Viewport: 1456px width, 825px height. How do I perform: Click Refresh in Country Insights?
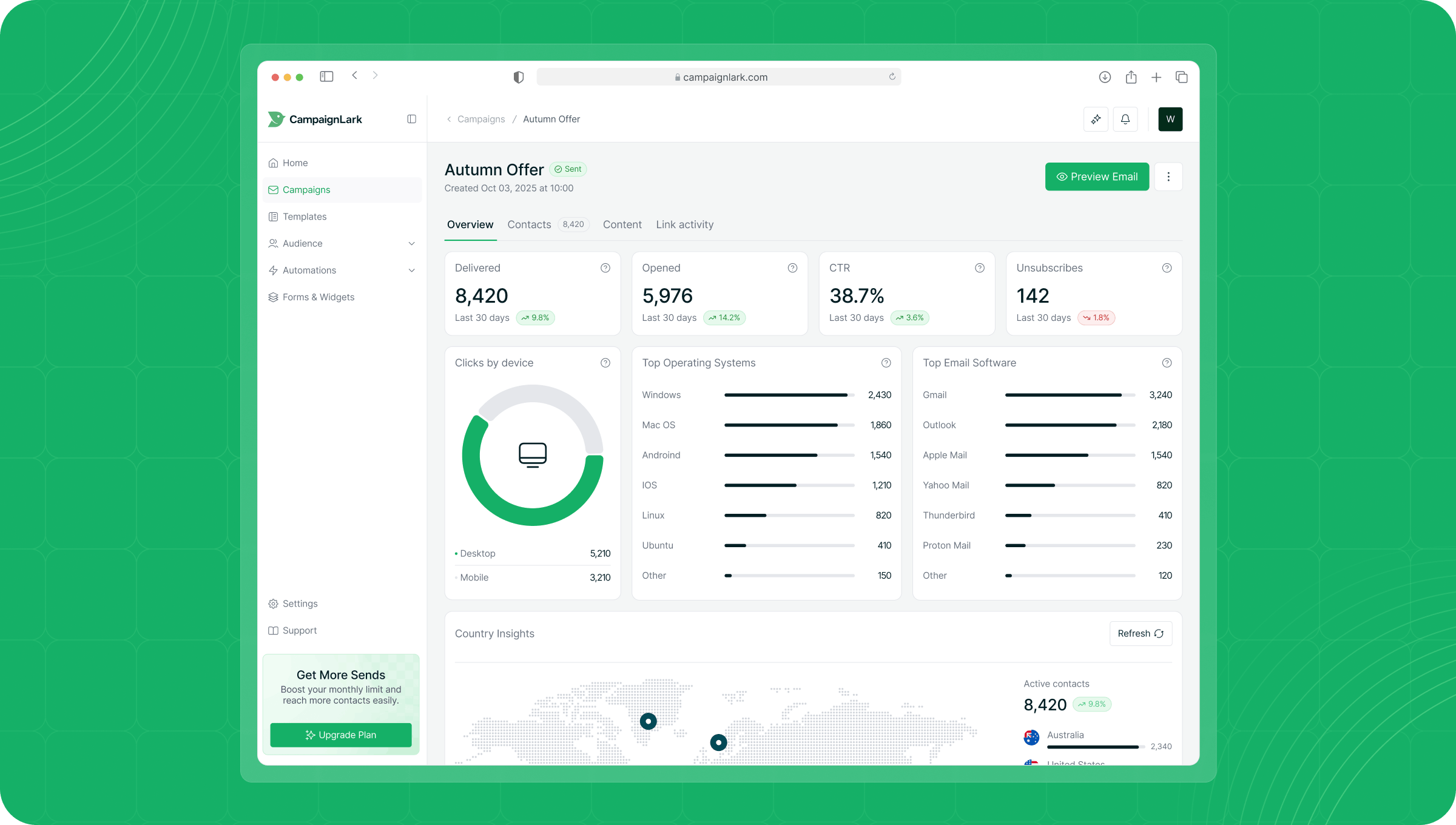click(x=1140, y=633)
